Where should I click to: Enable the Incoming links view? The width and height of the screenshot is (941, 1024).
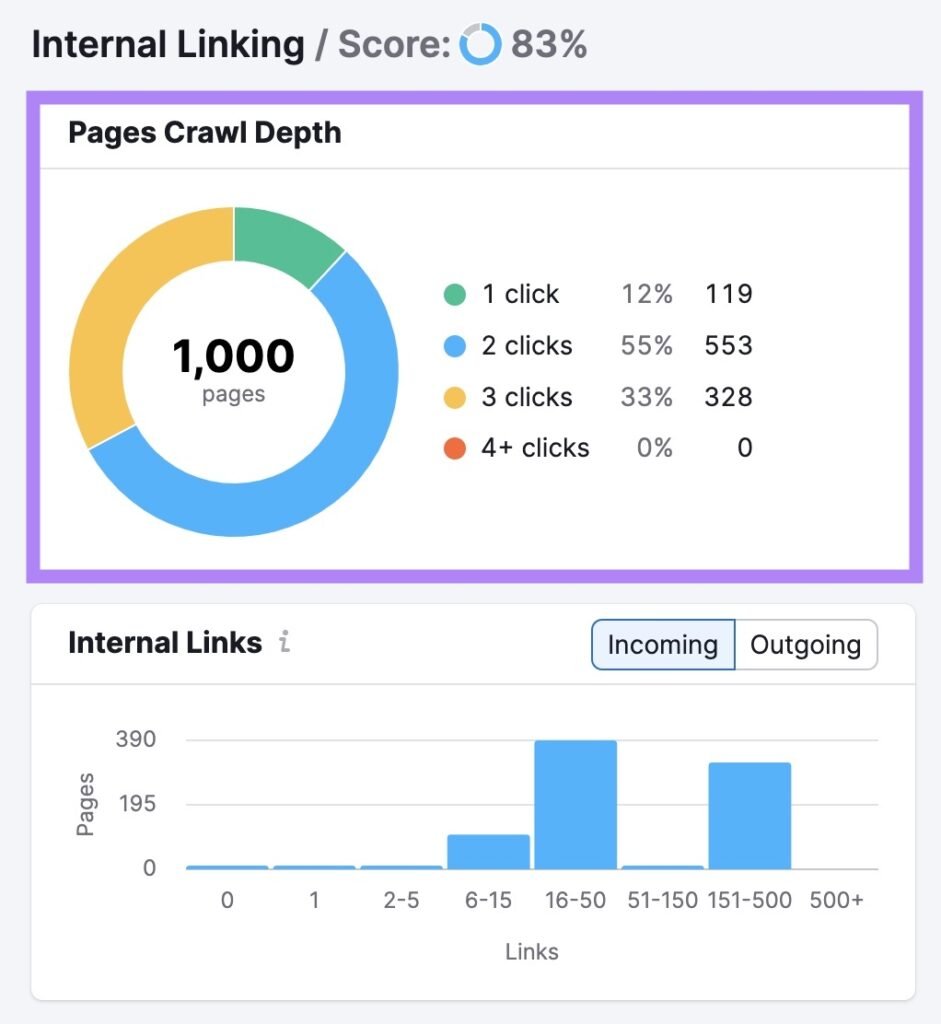pyautogui.click(x=662, y=645)
